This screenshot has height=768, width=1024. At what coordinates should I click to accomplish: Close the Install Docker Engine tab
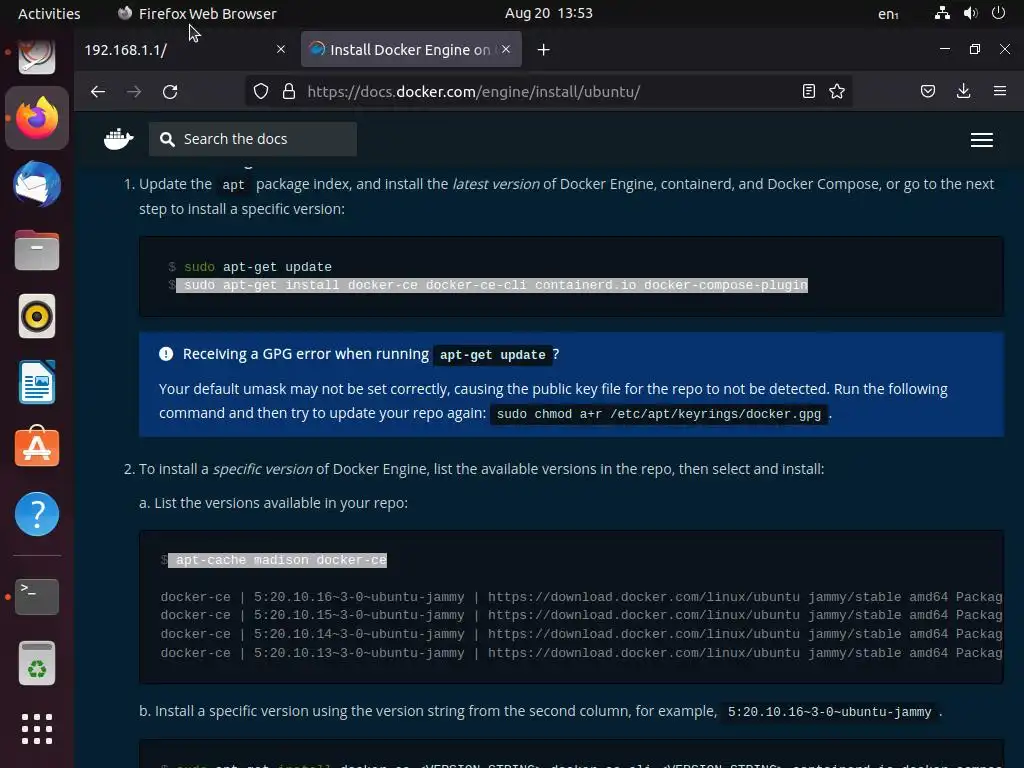pos(506,50)
